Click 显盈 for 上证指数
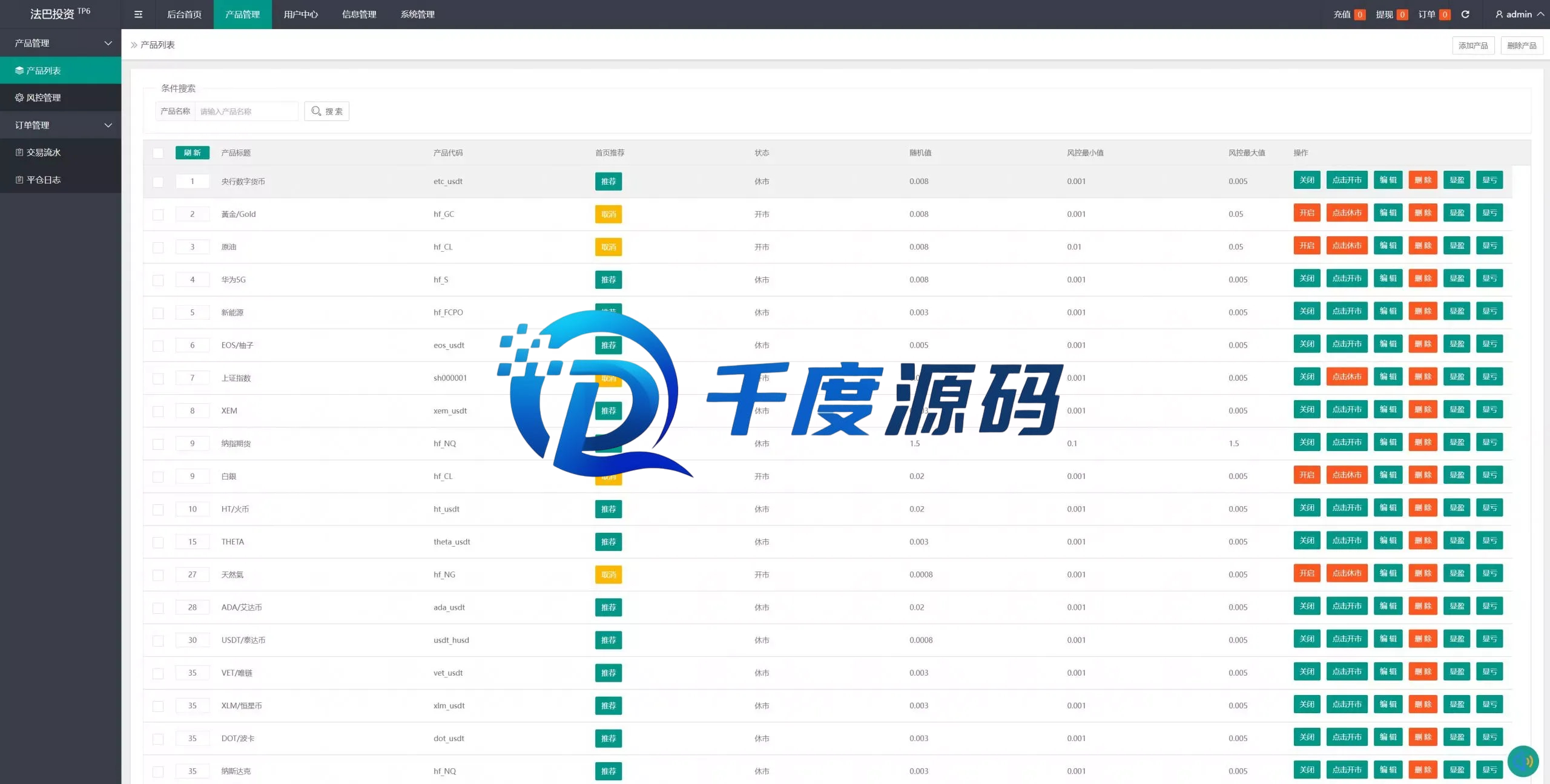 click(1457, 377)
